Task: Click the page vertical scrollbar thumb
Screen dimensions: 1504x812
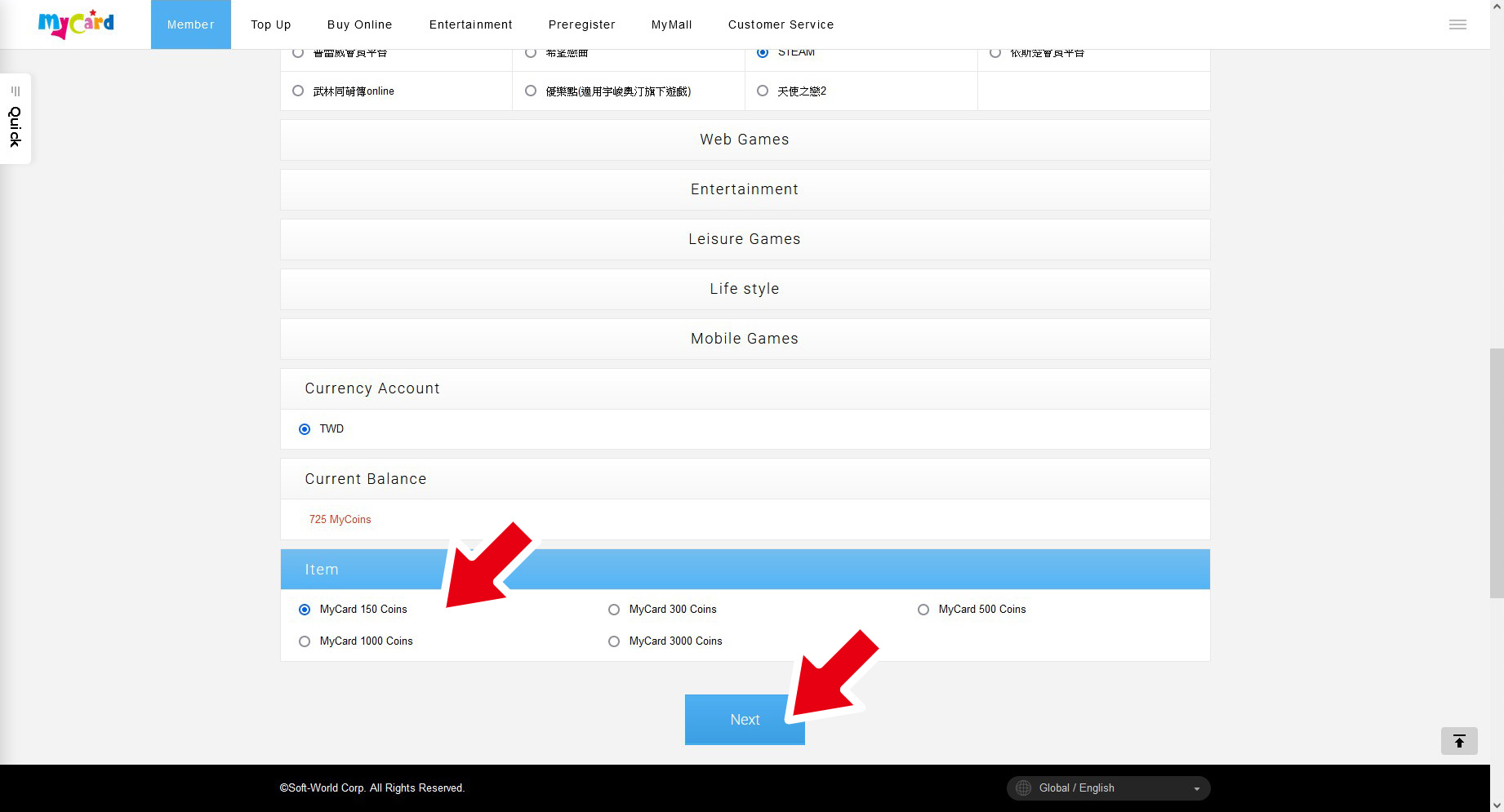Action: click(x=1497, y=473)
